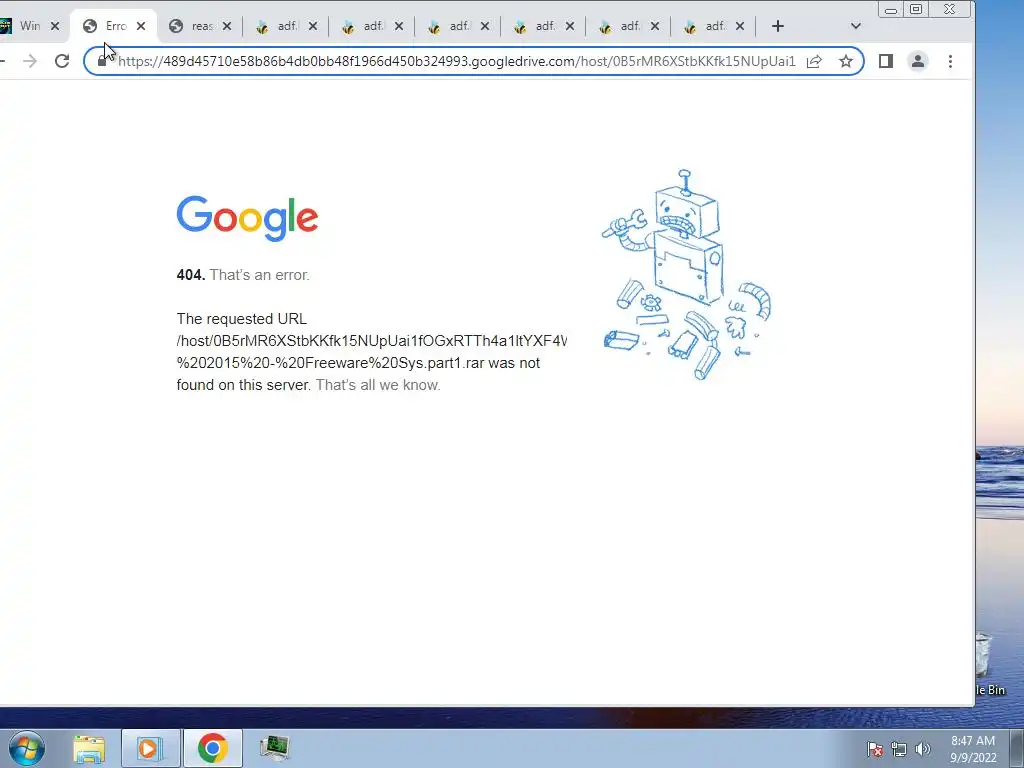
Task: Switch to the third 'adf.' tab
Action: point(456,26)
